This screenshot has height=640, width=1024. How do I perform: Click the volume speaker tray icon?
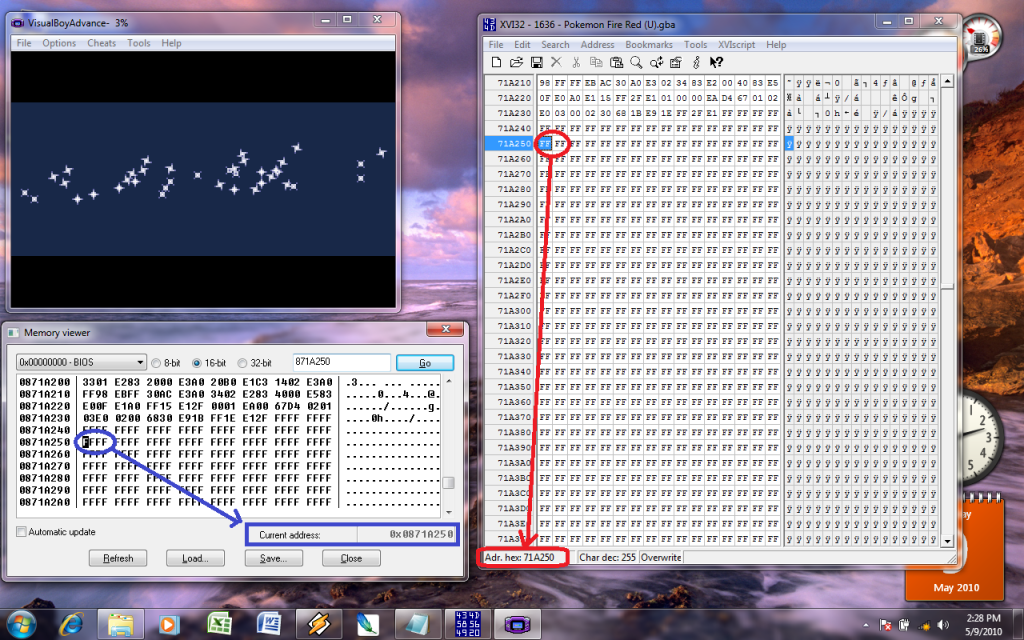pyautogui.click(x=942, y=625)
